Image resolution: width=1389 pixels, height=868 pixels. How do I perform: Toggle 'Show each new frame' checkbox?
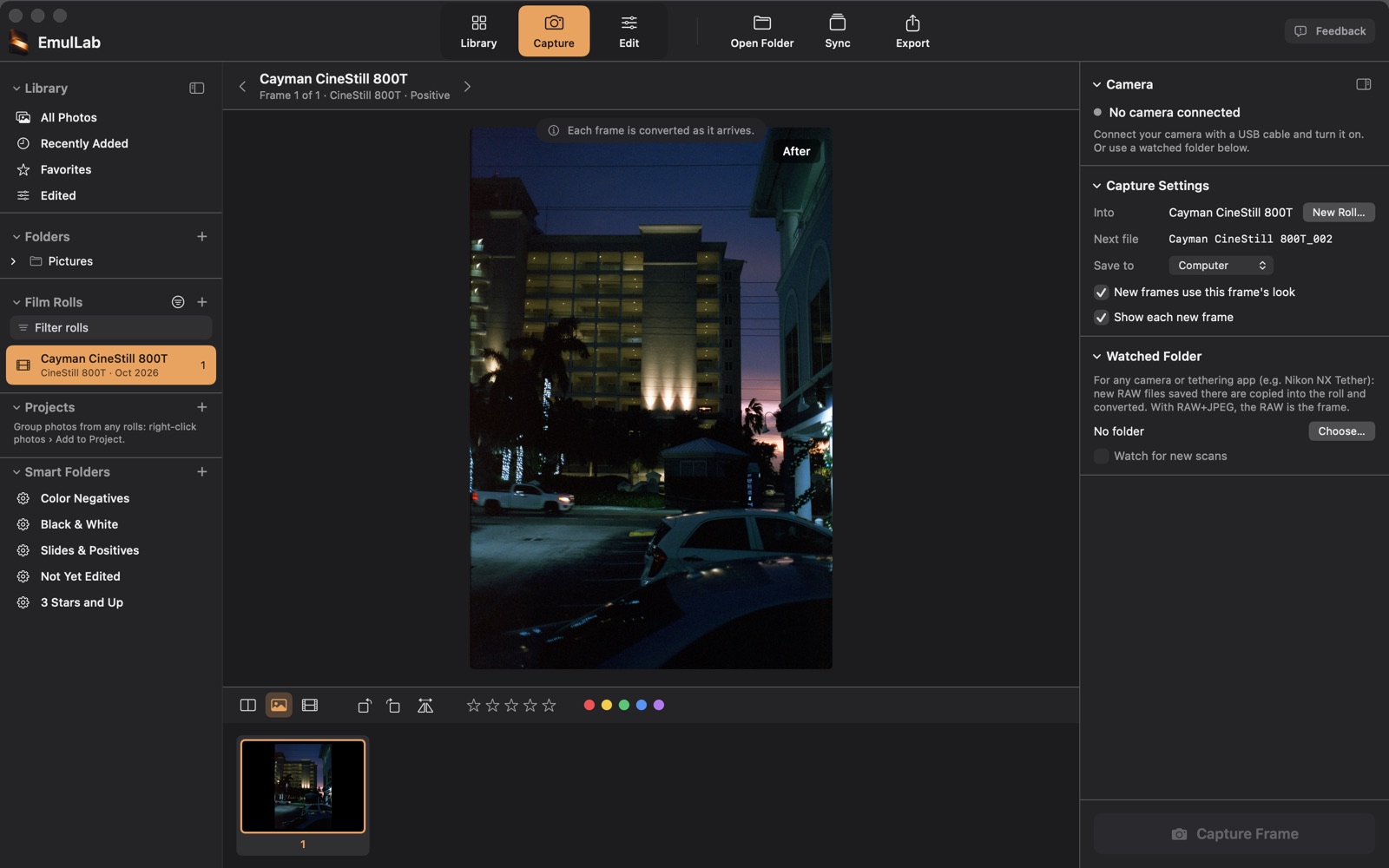tap(1101, 317)
